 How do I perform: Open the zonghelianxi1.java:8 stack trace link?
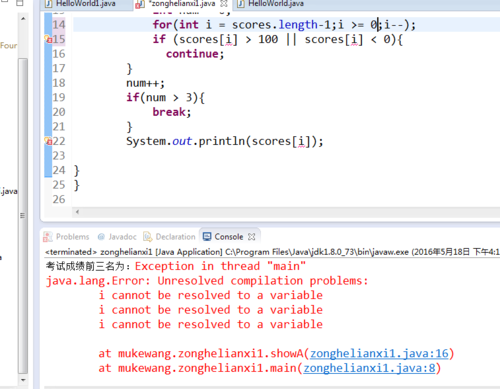point(369,368)
